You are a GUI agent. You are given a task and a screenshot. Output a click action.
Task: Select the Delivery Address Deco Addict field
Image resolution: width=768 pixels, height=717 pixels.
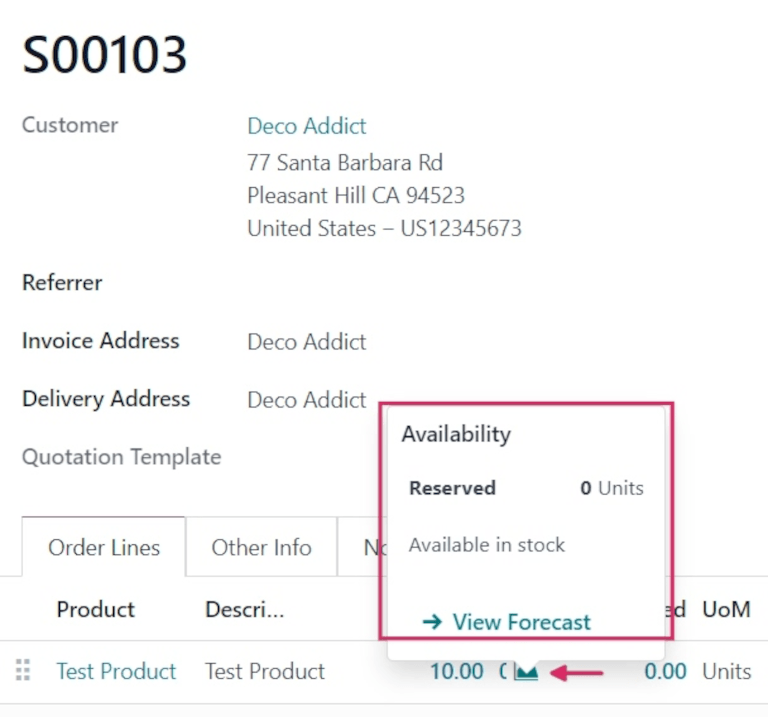pyautogui.click(x=306, y=400)
